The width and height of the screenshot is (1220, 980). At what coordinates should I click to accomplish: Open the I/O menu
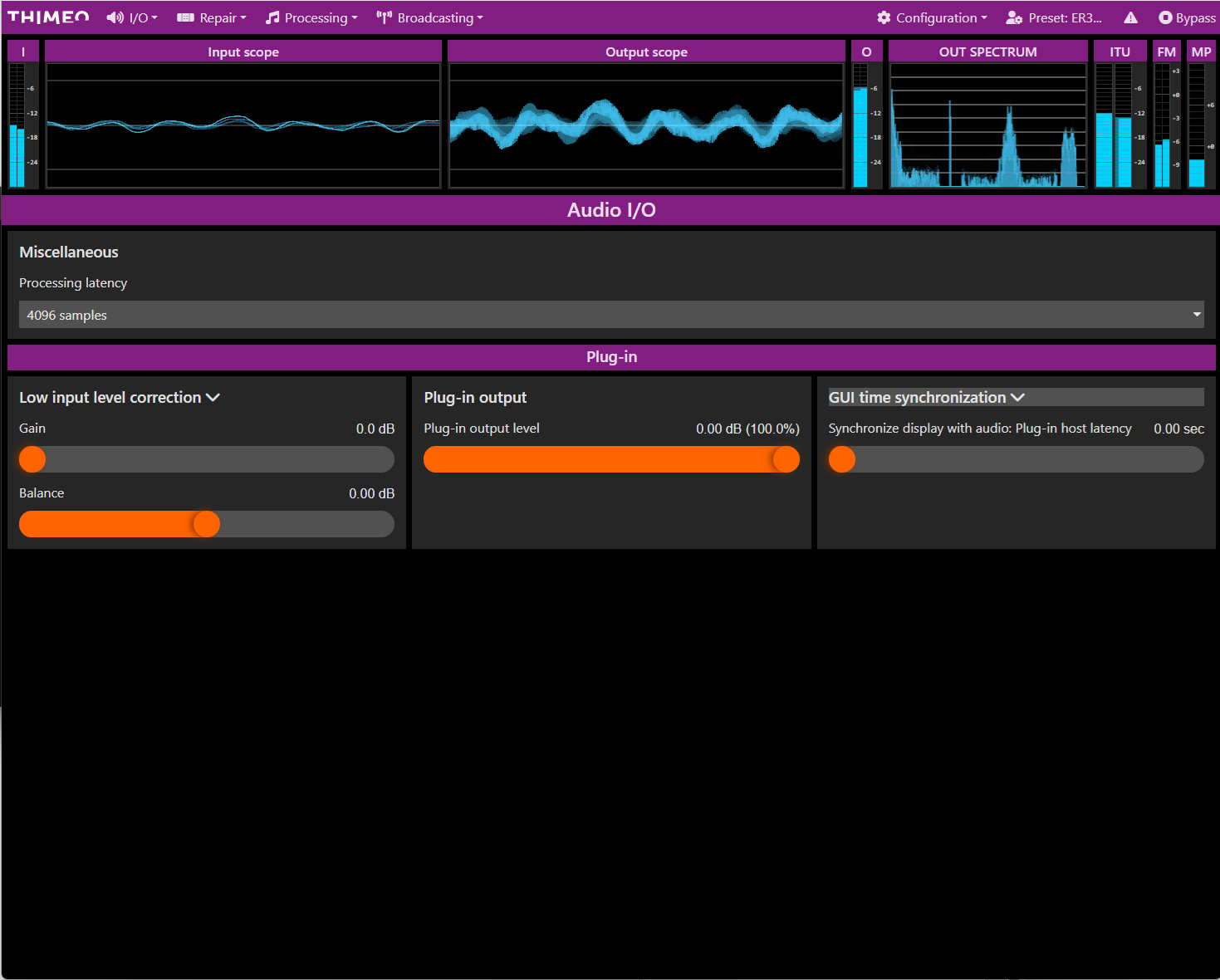point(132,17)
